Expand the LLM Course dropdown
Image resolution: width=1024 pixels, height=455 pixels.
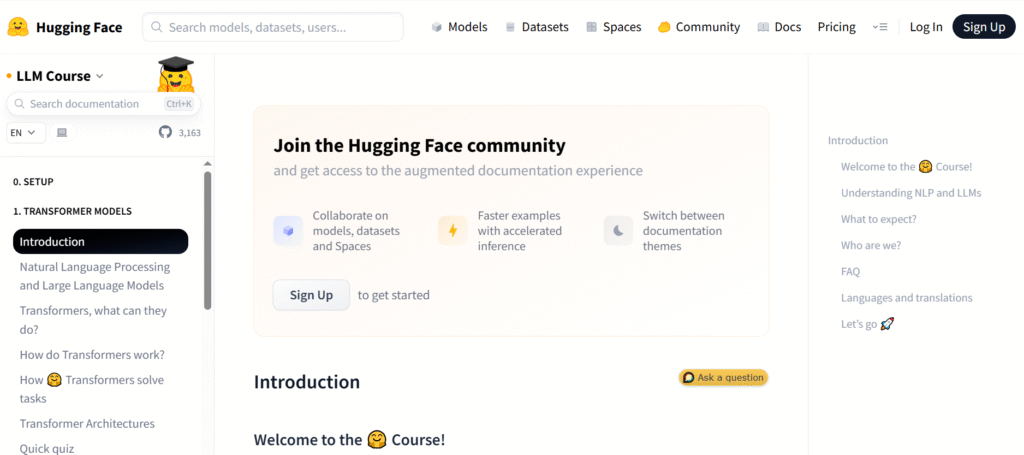tap(55, 76)
